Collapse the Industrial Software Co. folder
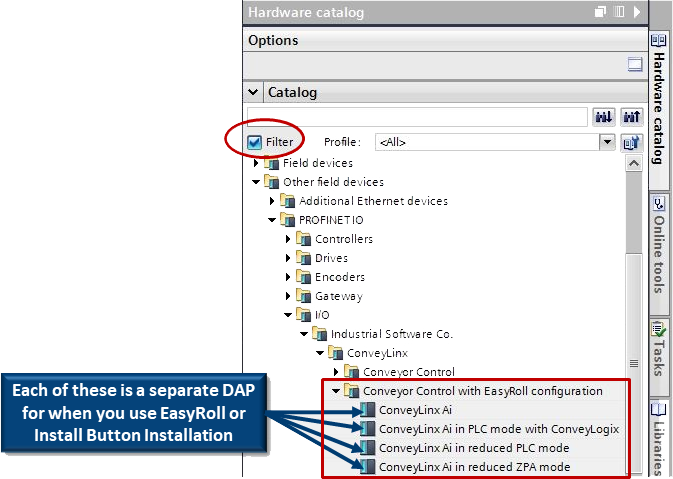 (304, 334)
